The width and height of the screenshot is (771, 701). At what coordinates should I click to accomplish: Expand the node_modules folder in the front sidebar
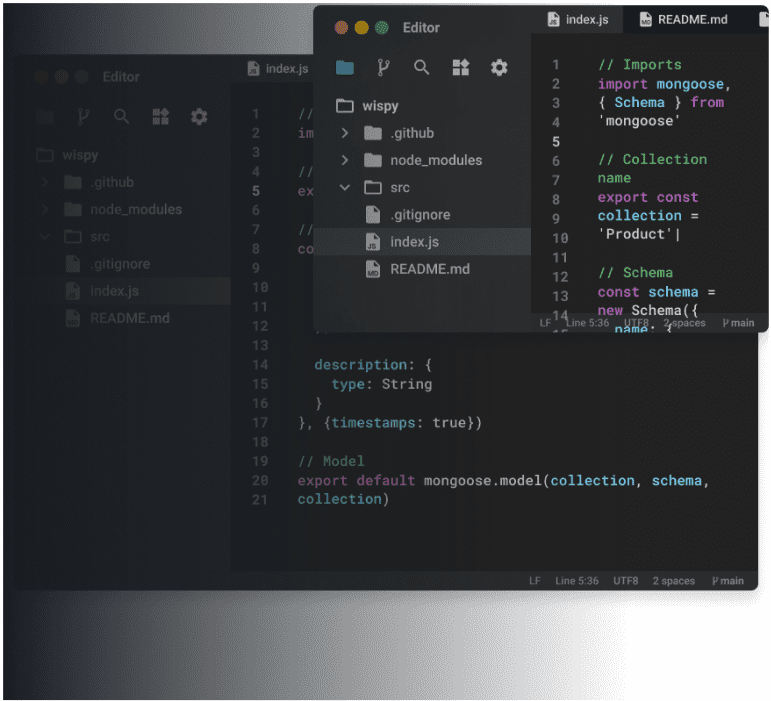pyautogui.click(x=345, y=160)
